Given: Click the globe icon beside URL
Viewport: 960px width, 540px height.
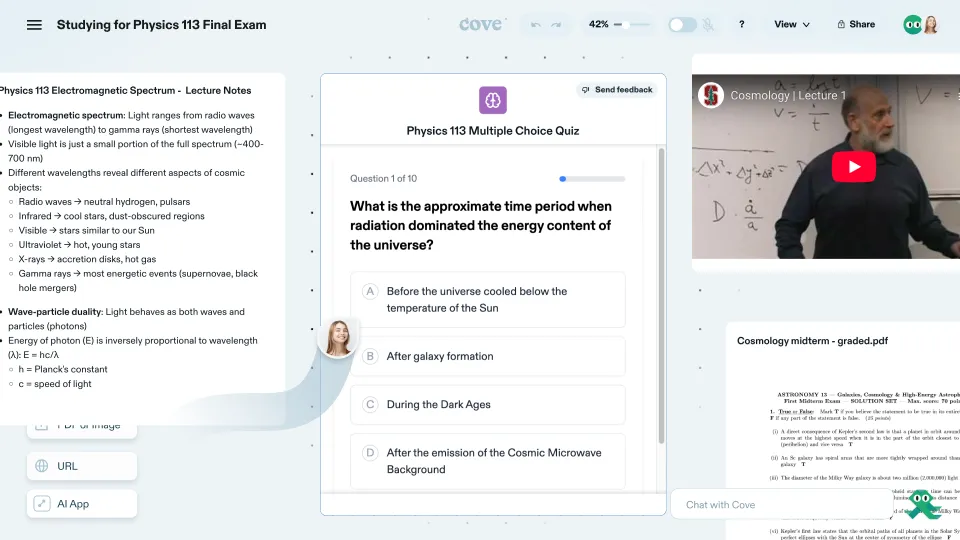Looking at the screenshot, I should 42,466.
